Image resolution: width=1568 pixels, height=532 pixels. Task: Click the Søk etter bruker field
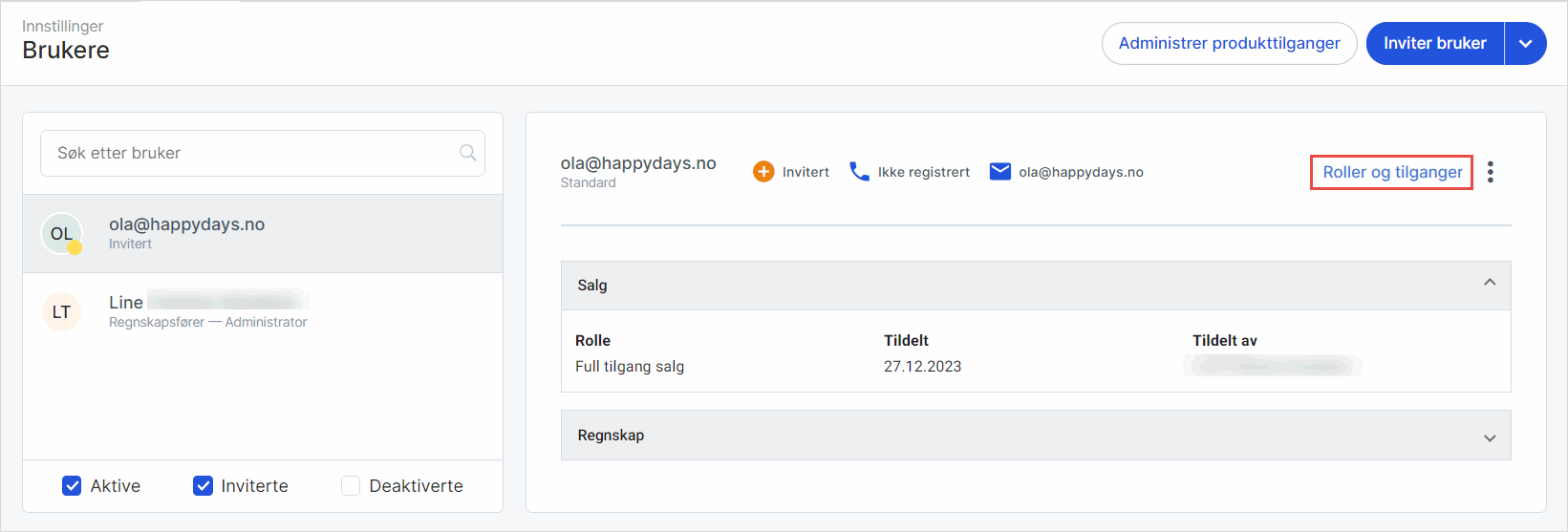click(x=248, y=153)
